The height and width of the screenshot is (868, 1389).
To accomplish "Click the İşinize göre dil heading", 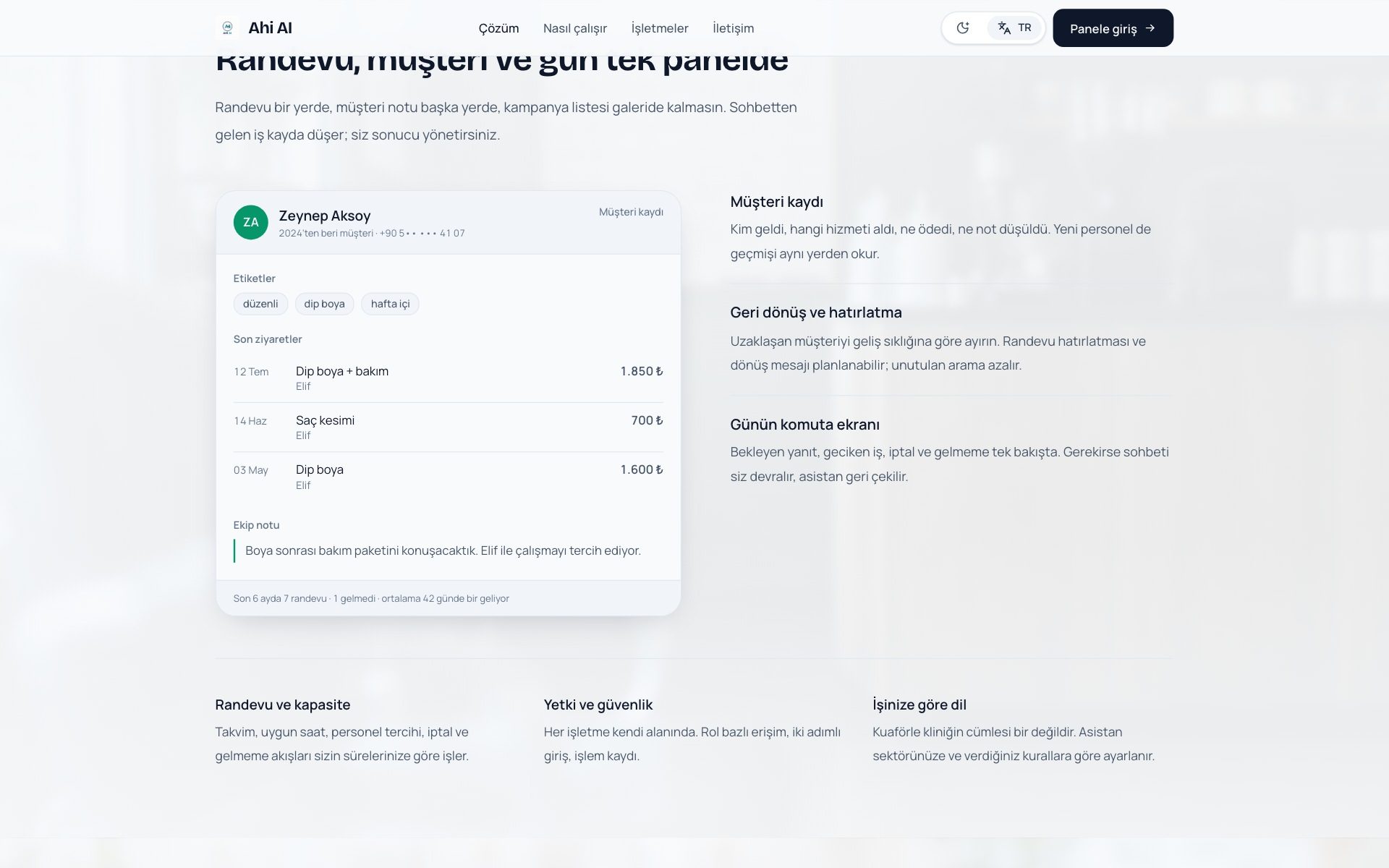I will click(x=919, y=705).
